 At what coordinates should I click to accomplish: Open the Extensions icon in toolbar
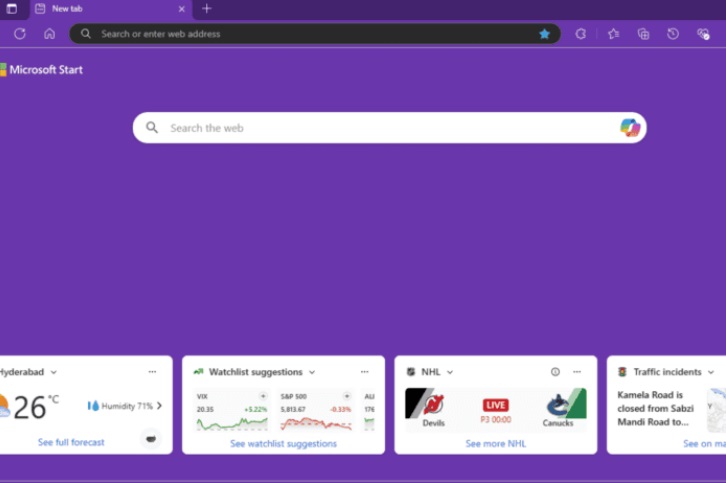pyautogui.click(x=581, y=33)
